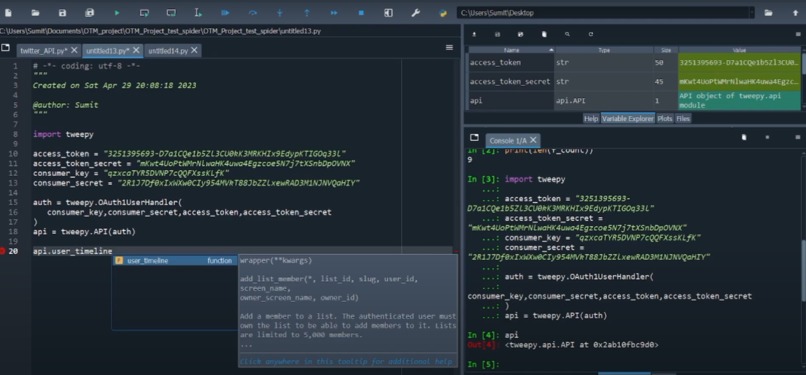Continue execution until next breakpoint

334,12
